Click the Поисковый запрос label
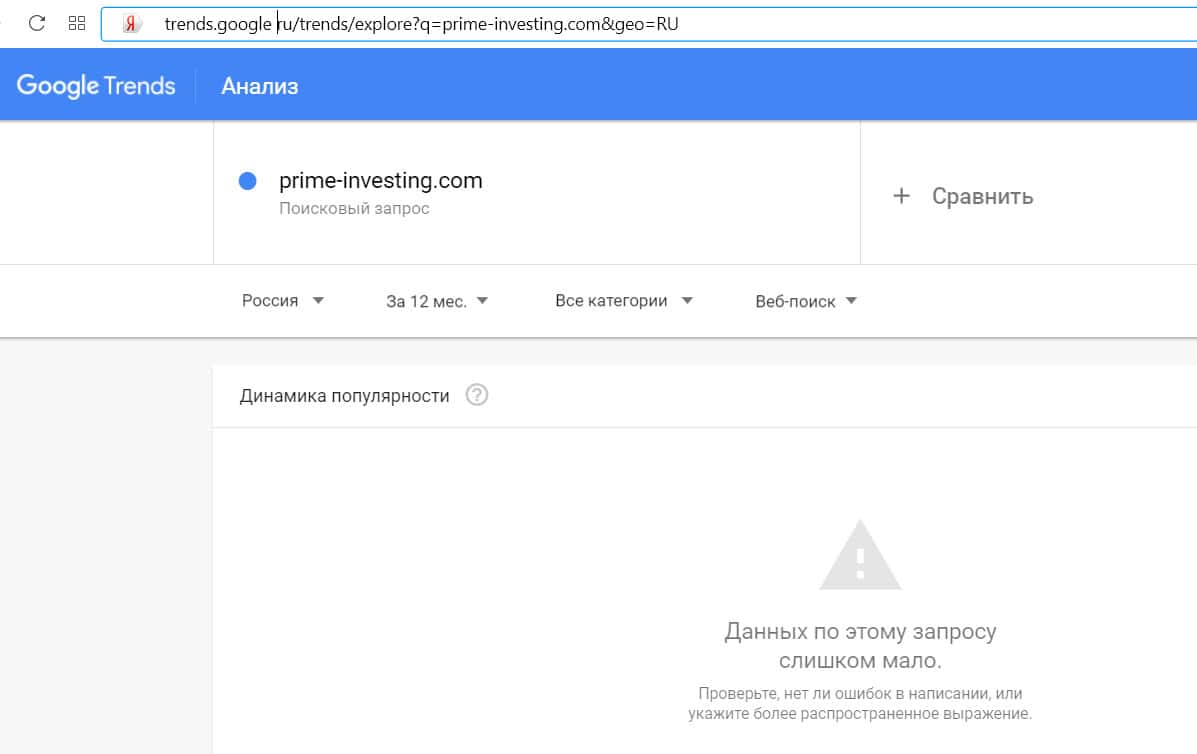The image size is (1197, 754). point(354,209)
